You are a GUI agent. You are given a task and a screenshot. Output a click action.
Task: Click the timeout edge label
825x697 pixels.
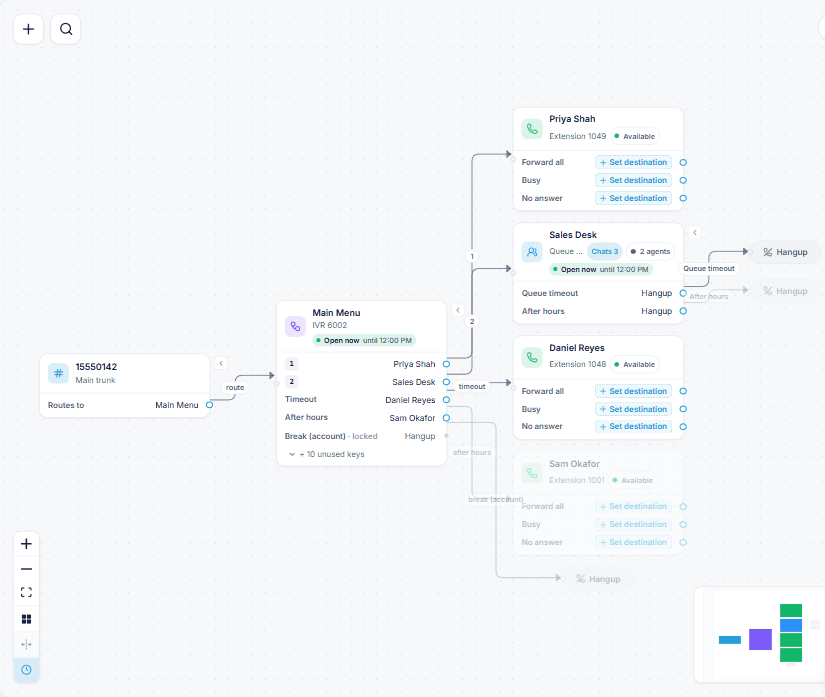pos(471,386)
